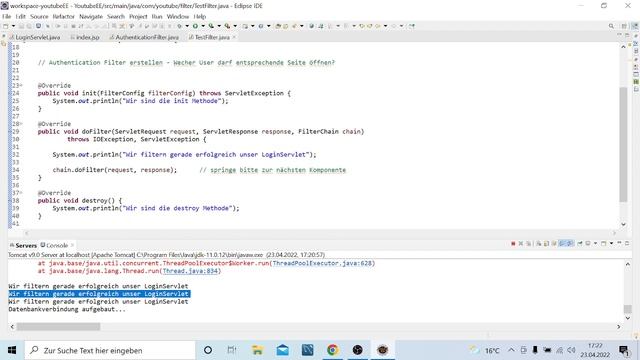Open Google Chrome from the taskbar
Image resolution: width=640 pixels, height=360 pixels.
click(x=333, y=350)
